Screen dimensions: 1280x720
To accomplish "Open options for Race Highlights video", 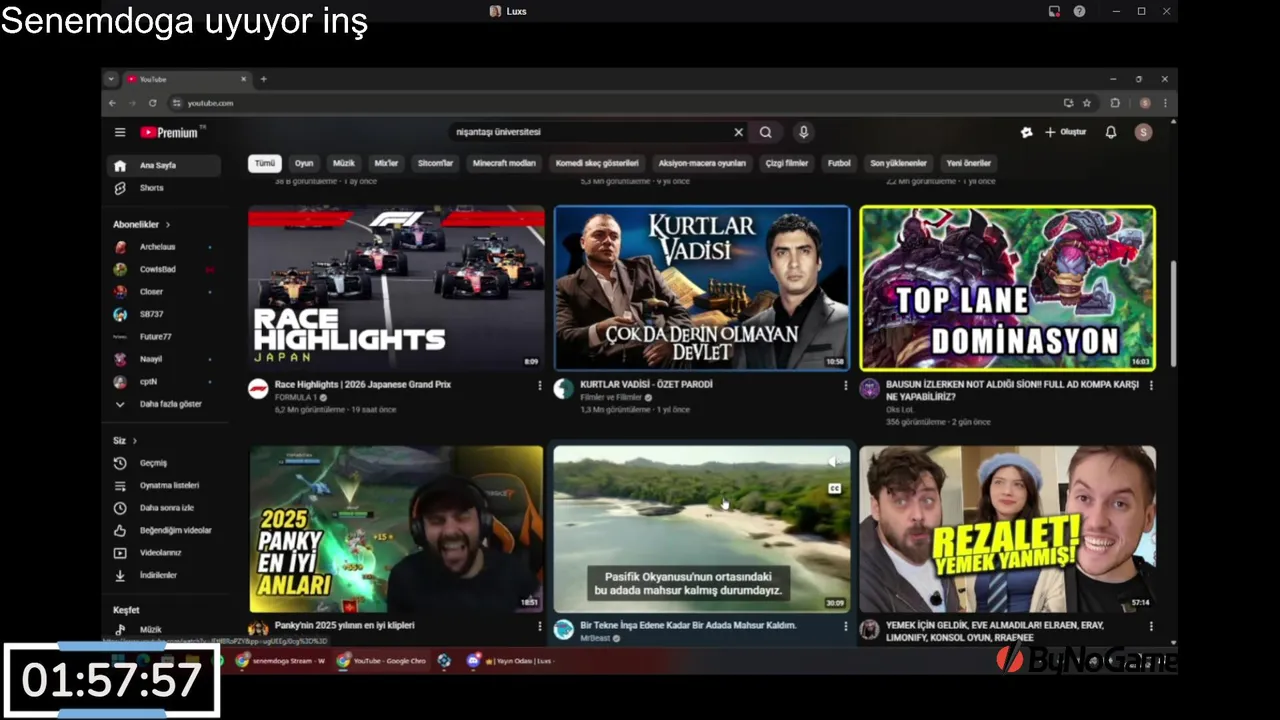I will coord(540,385).
